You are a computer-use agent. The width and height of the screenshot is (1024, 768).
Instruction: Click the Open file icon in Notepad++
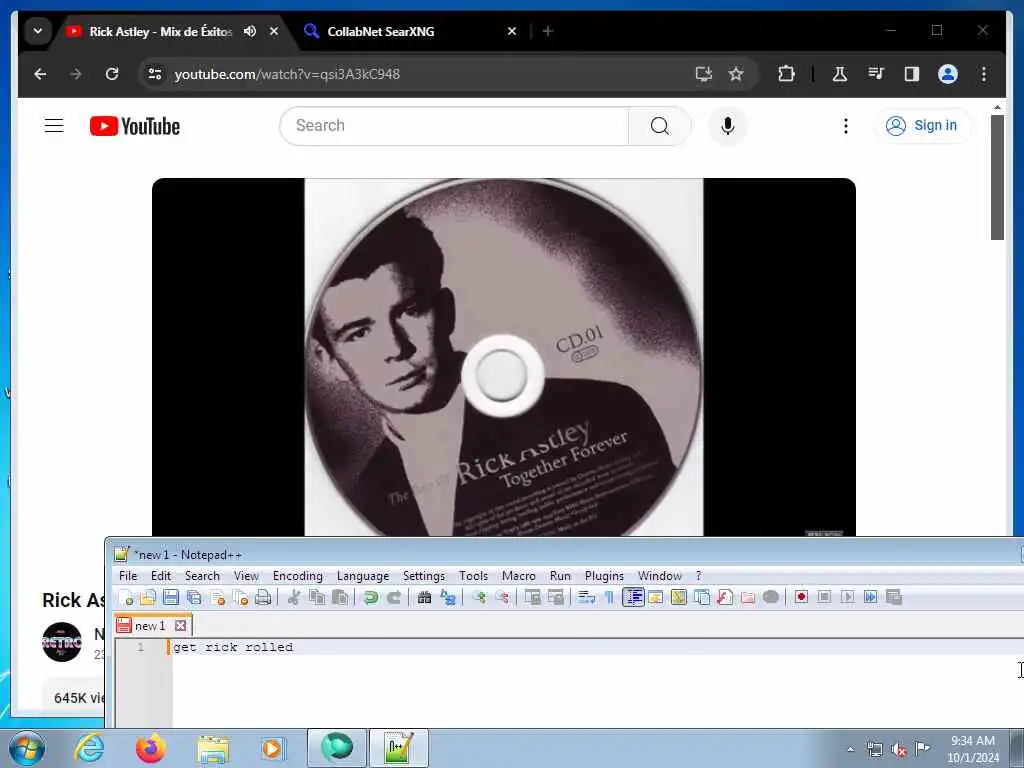[x=148, y=597]
